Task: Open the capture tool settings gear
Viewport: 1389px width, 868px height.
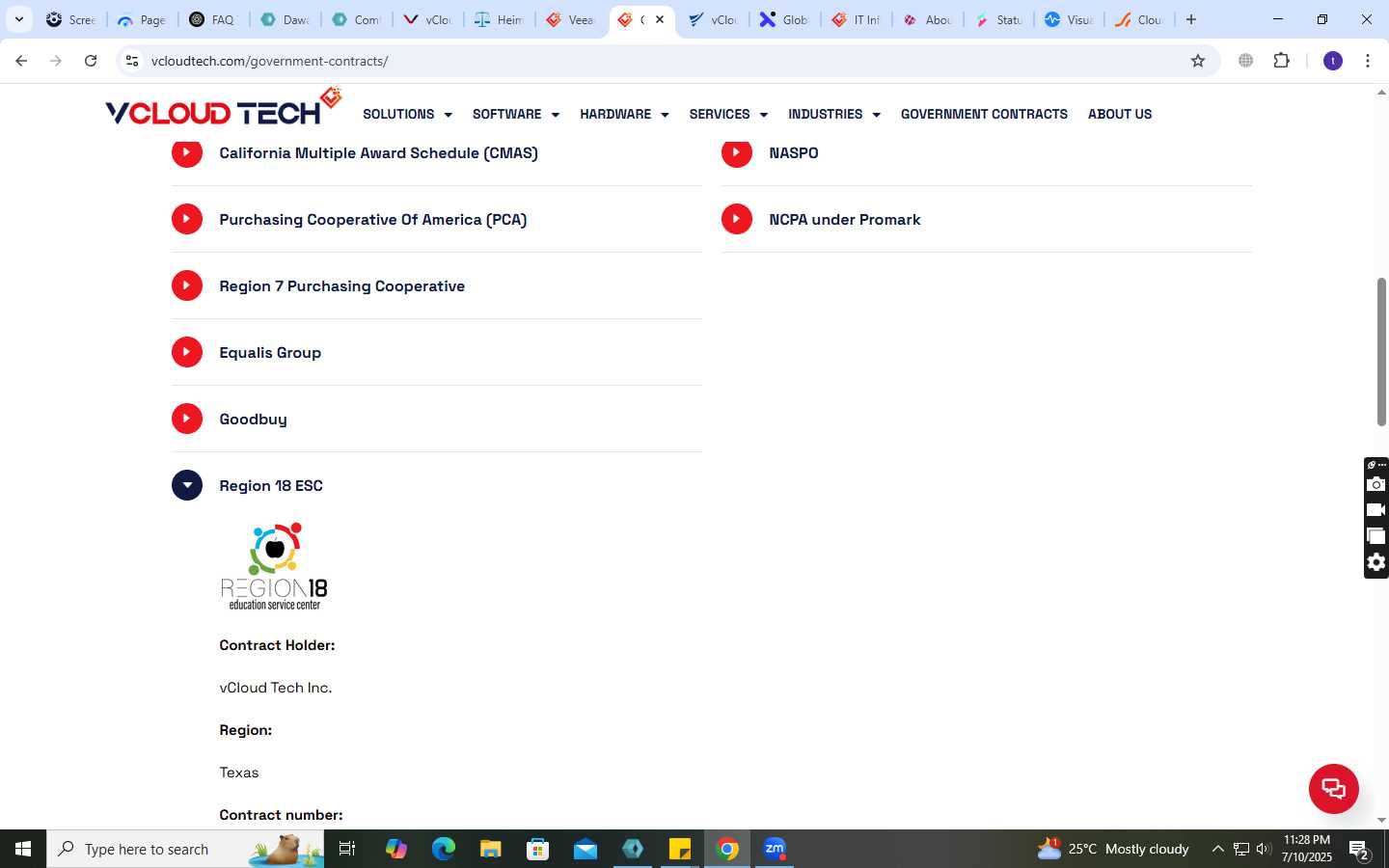Action: coord(1376,562)
